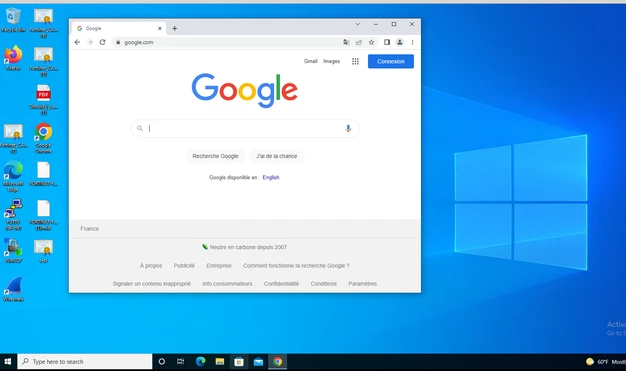Screen dimensions: 626x371
Task: Click the Recherche Google button
Action: [x=215, y=156]
